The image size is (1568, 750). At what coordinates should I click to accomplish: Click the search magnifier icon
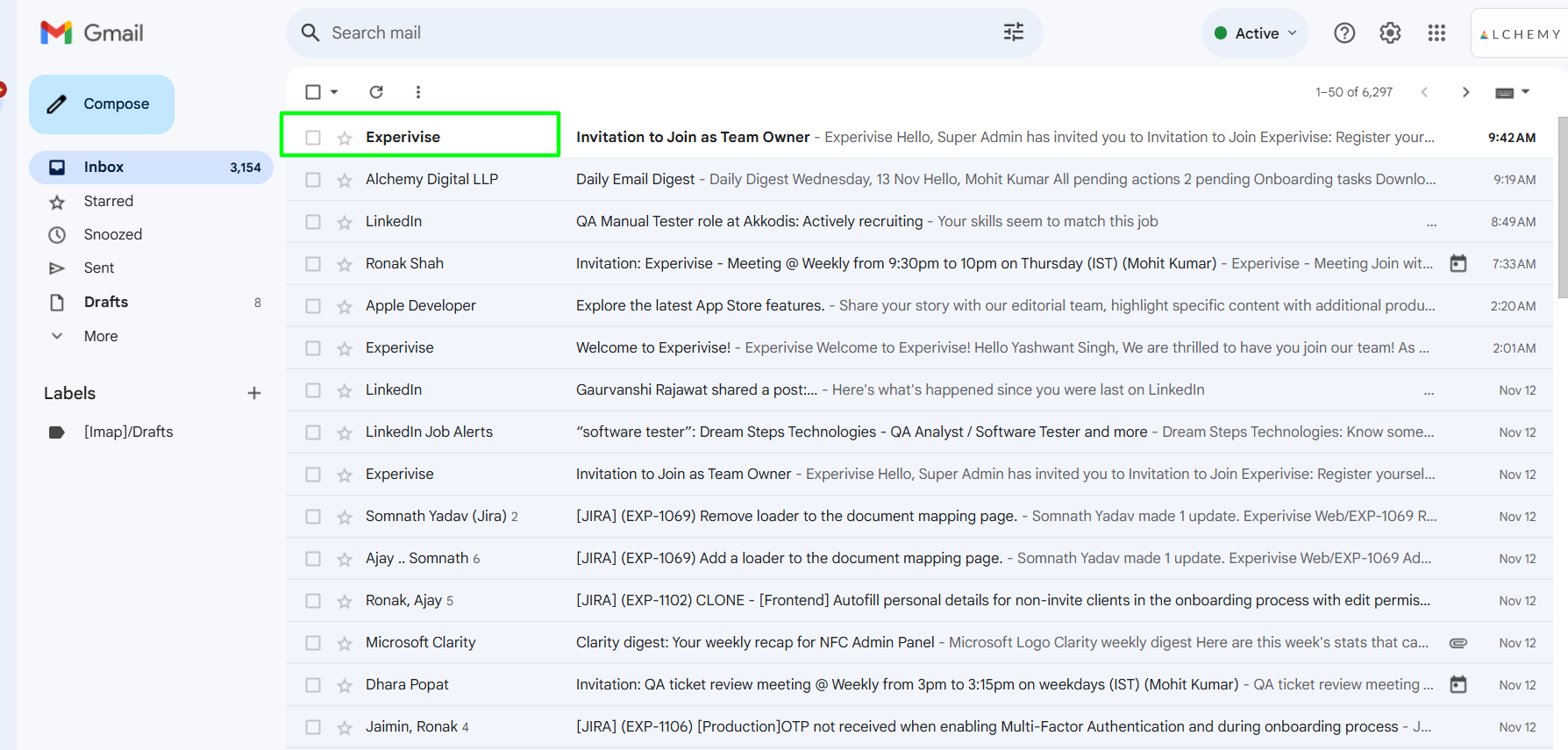(310, 32)
